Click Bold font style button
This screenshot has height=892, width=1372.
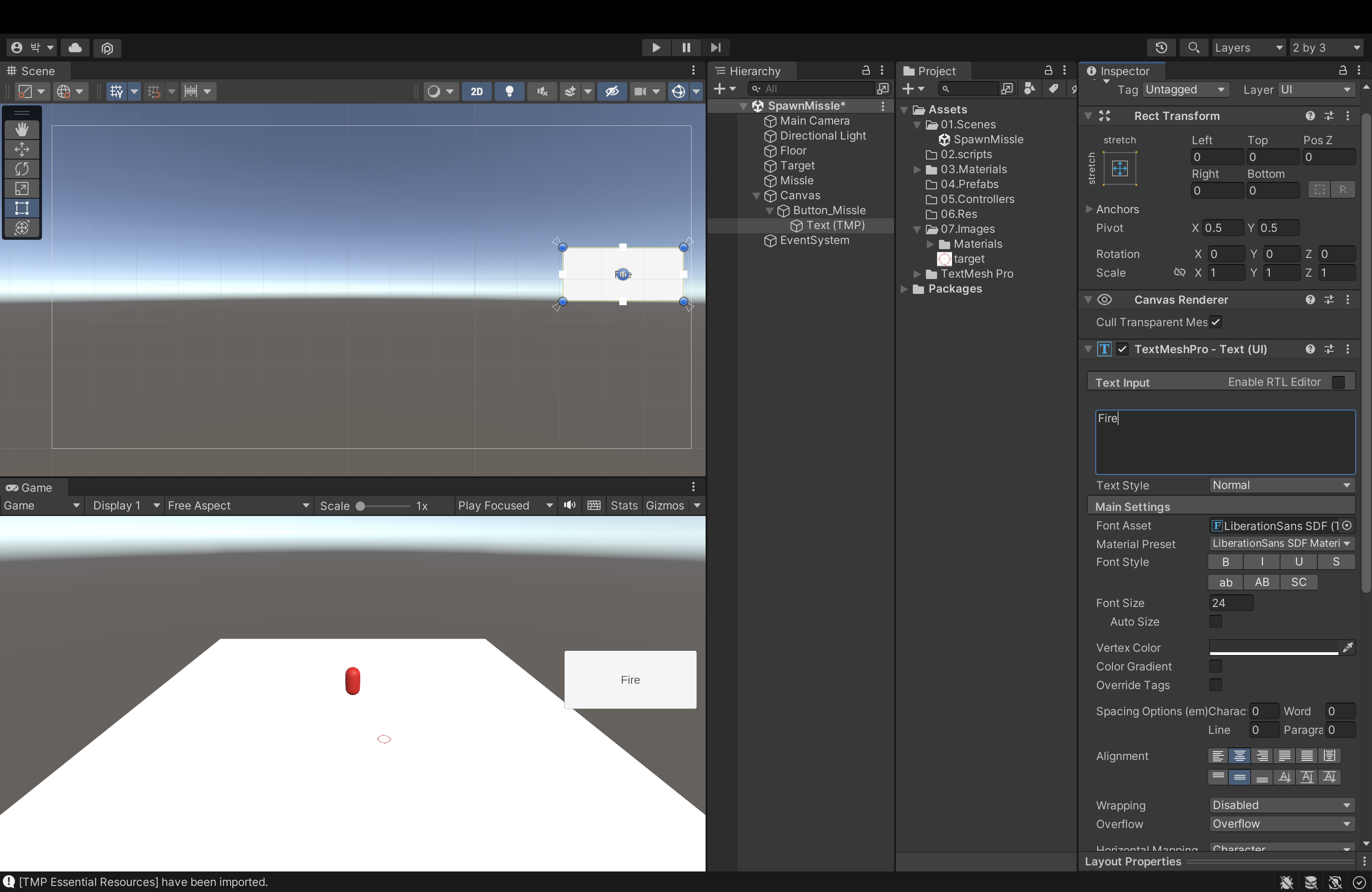point(1225,562)
